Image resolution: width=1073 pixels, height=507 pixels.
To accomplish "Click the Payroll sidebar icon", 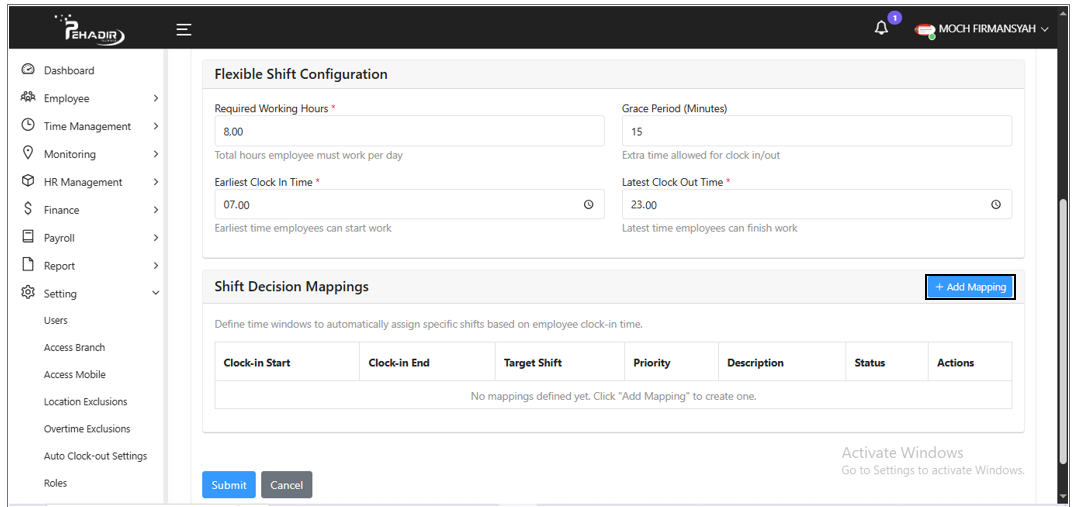I will point(28,238).
